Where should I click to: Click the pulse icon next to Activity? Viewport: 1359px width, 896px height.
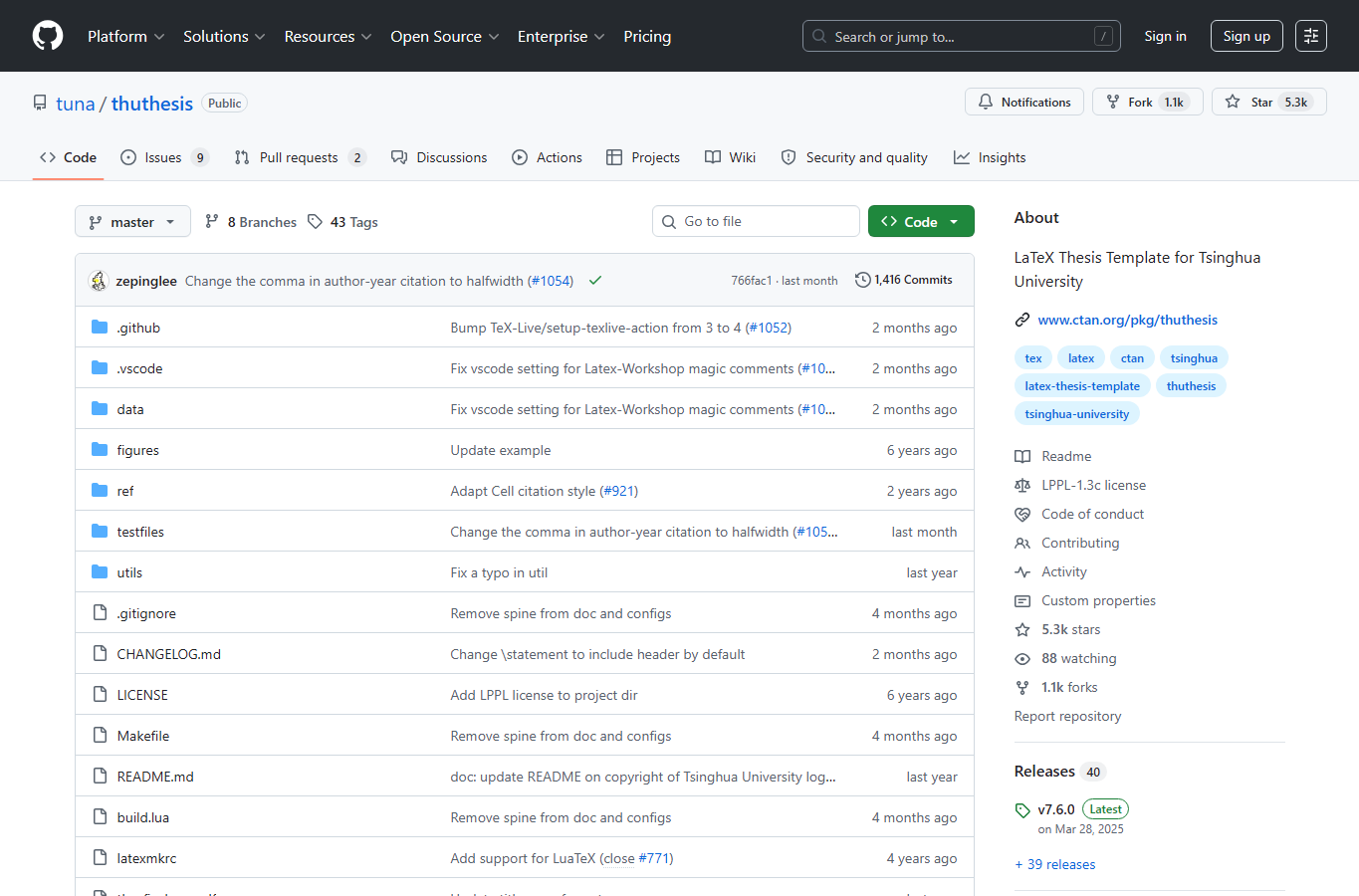point(1022,571)
